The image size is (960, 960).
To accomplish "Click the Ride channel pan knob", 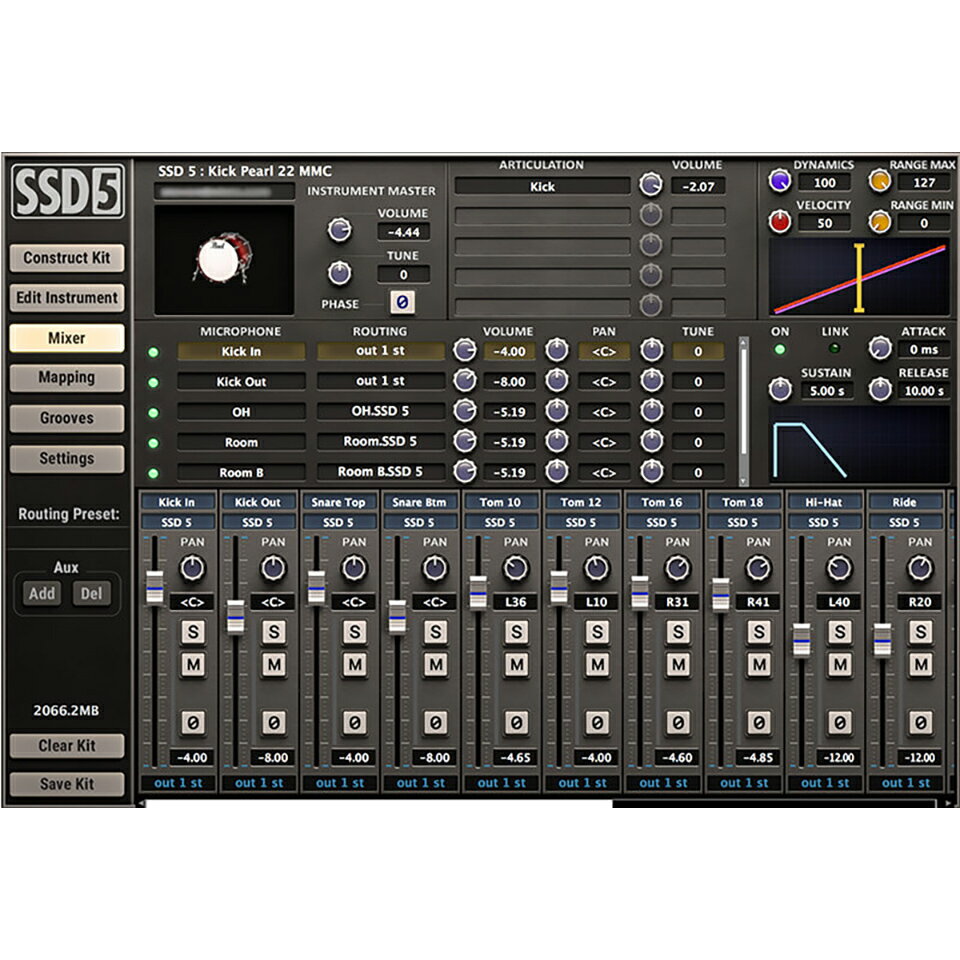I will (x=920, y=568).
